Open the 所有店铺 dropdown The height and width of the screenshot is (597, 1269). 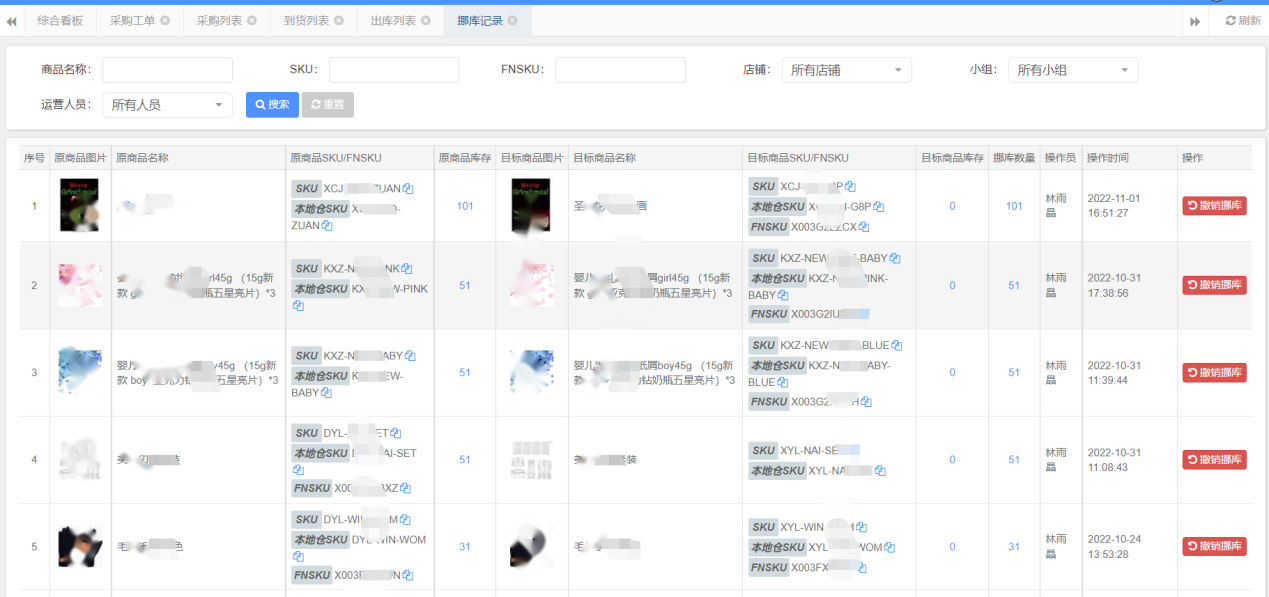click(846, 69)
